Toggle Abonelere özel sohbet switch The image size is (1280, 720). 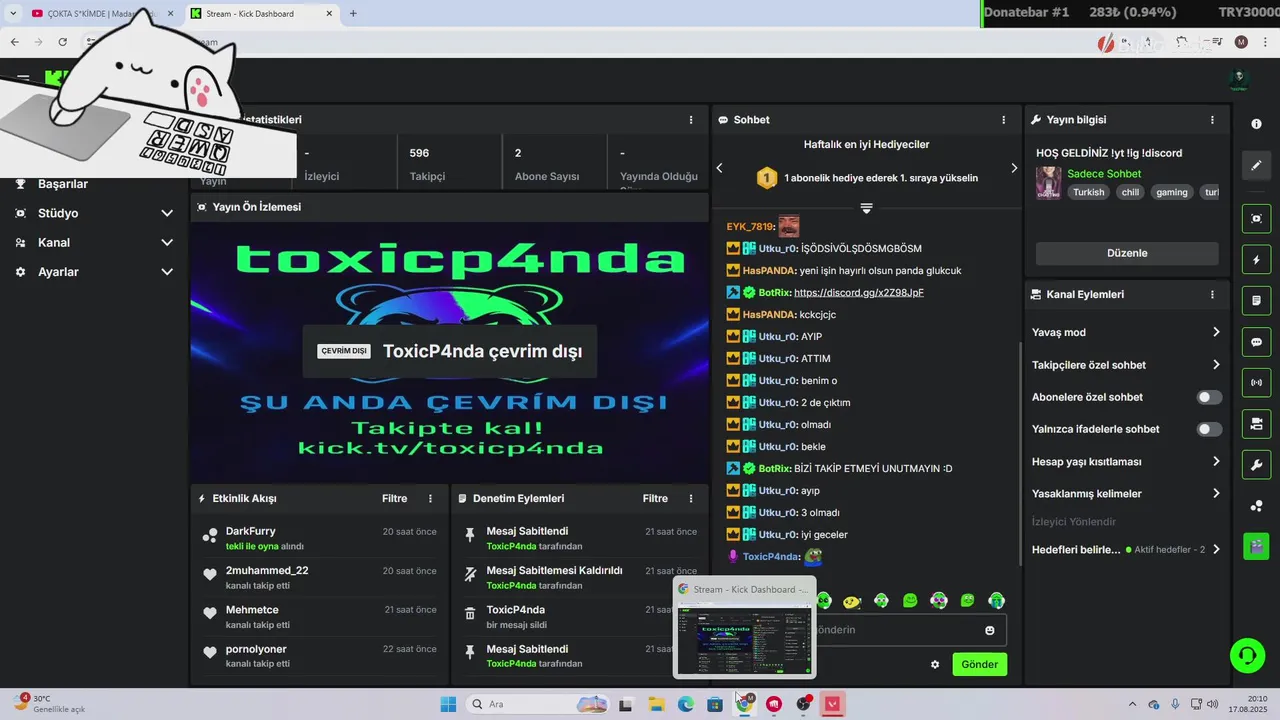click(1209, 397)
